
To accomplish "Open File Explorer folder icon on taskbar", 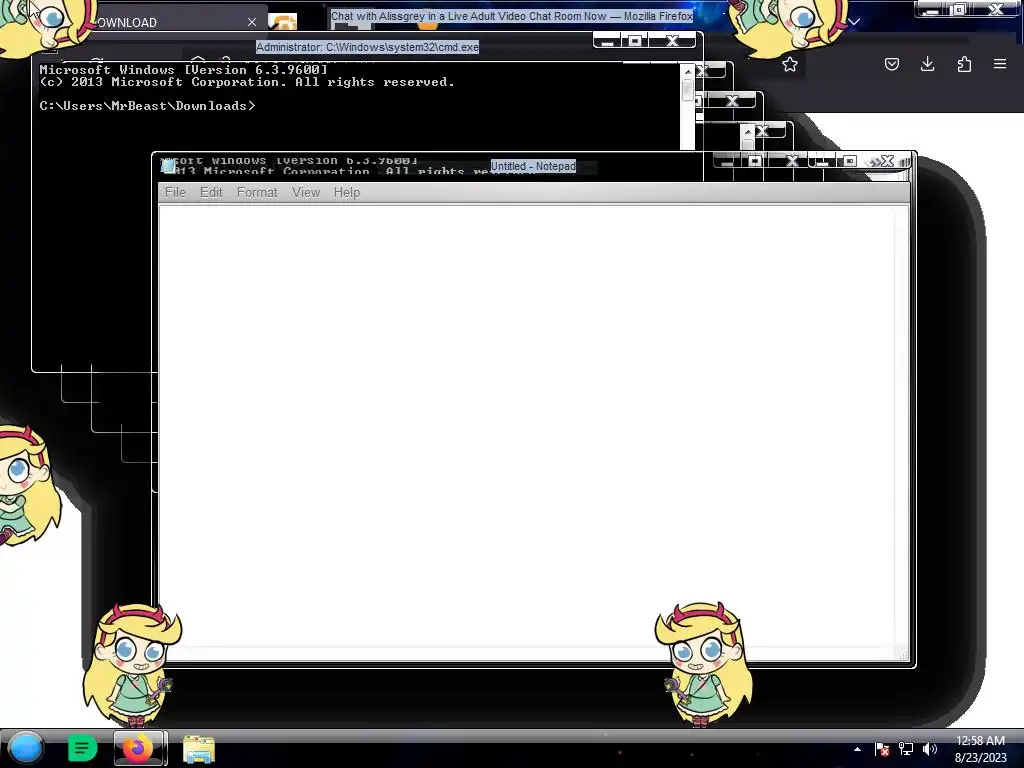I will click(199, 749).
